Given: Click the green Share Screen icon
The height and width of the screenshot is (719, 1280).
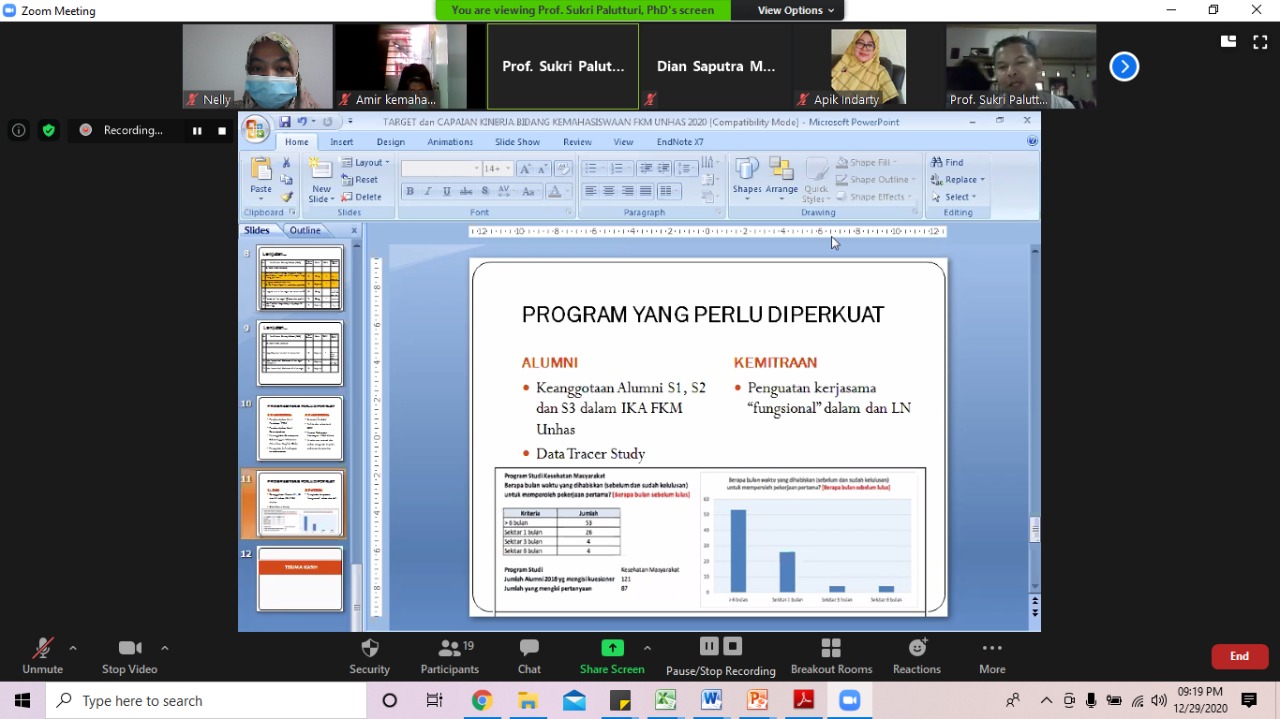Looking at the screenshot, I should pos(612,648).
